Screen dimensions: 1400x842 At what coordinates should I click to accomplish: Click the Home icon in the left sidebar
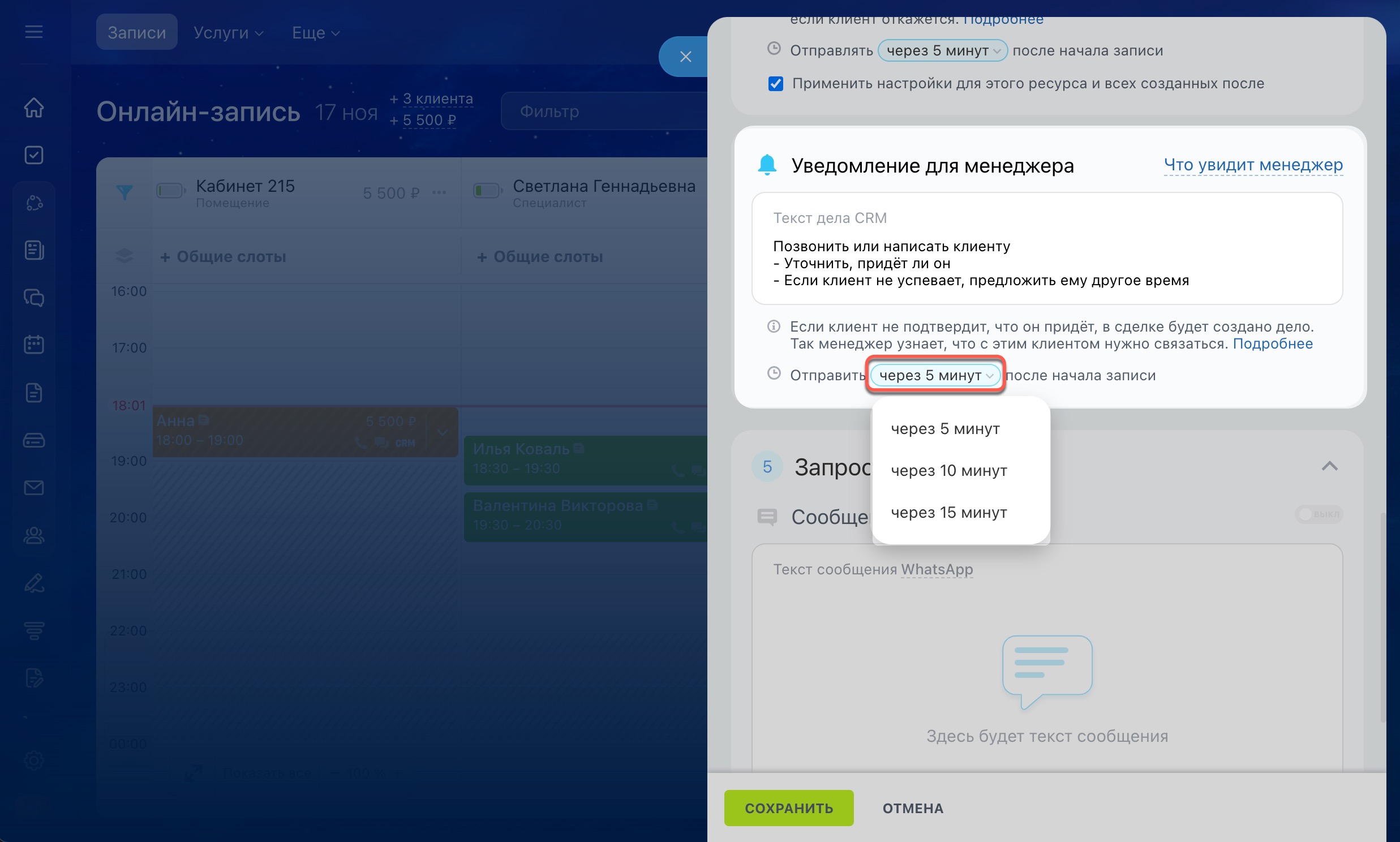click(33, 108)
